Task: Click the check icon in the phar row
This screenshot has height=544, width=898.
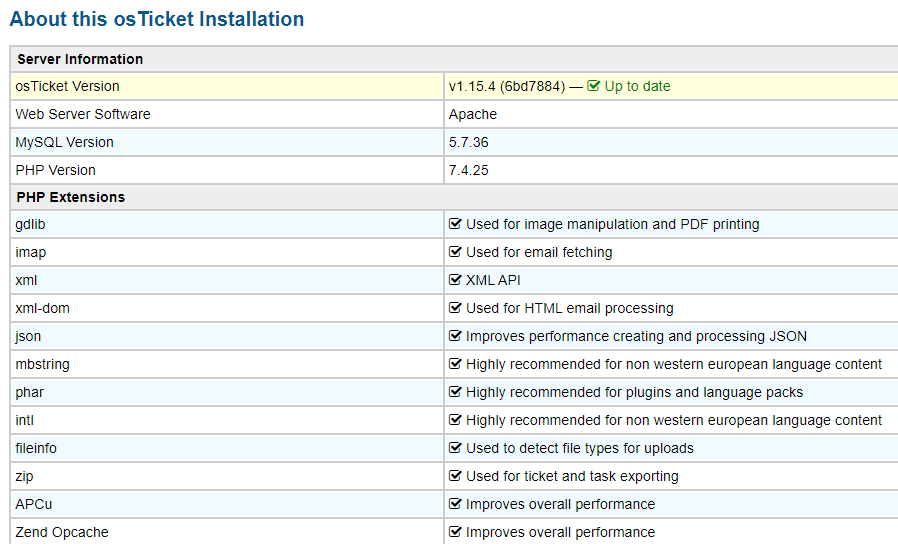Action: point(455,392)
